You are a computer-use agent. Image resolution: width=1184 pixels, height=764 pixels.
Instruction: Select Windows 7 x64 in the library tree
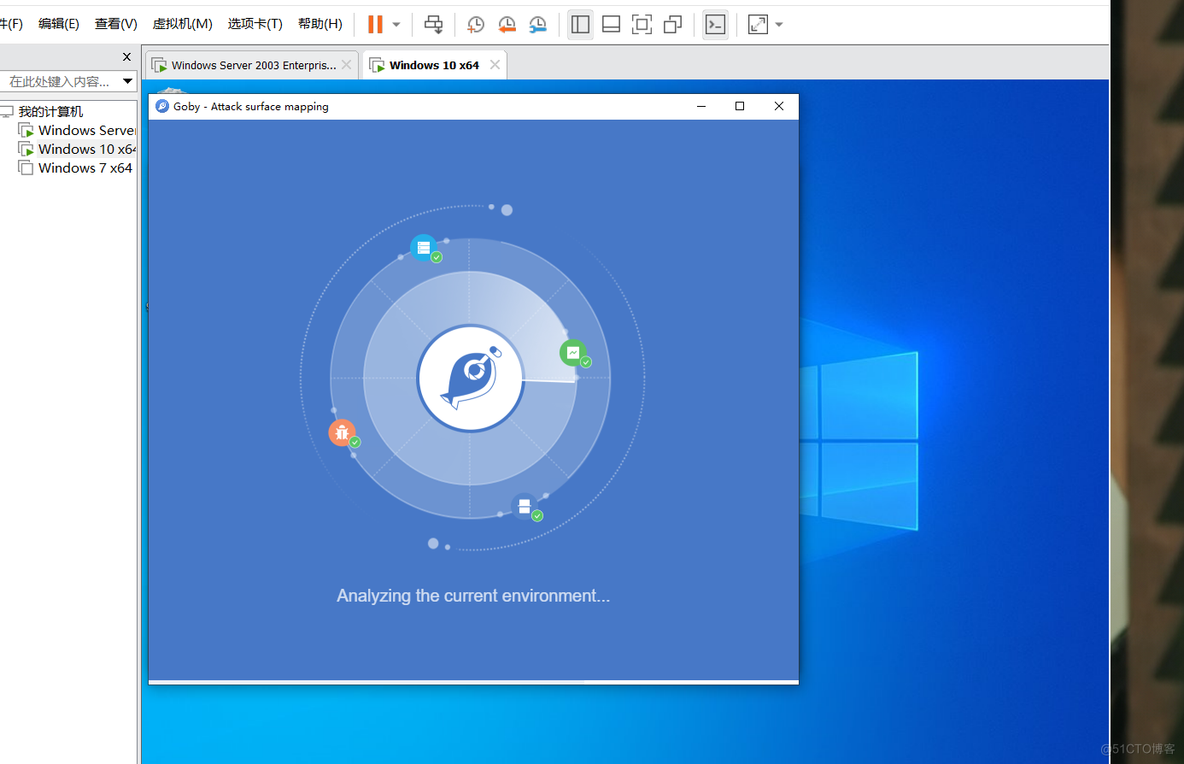76,168
